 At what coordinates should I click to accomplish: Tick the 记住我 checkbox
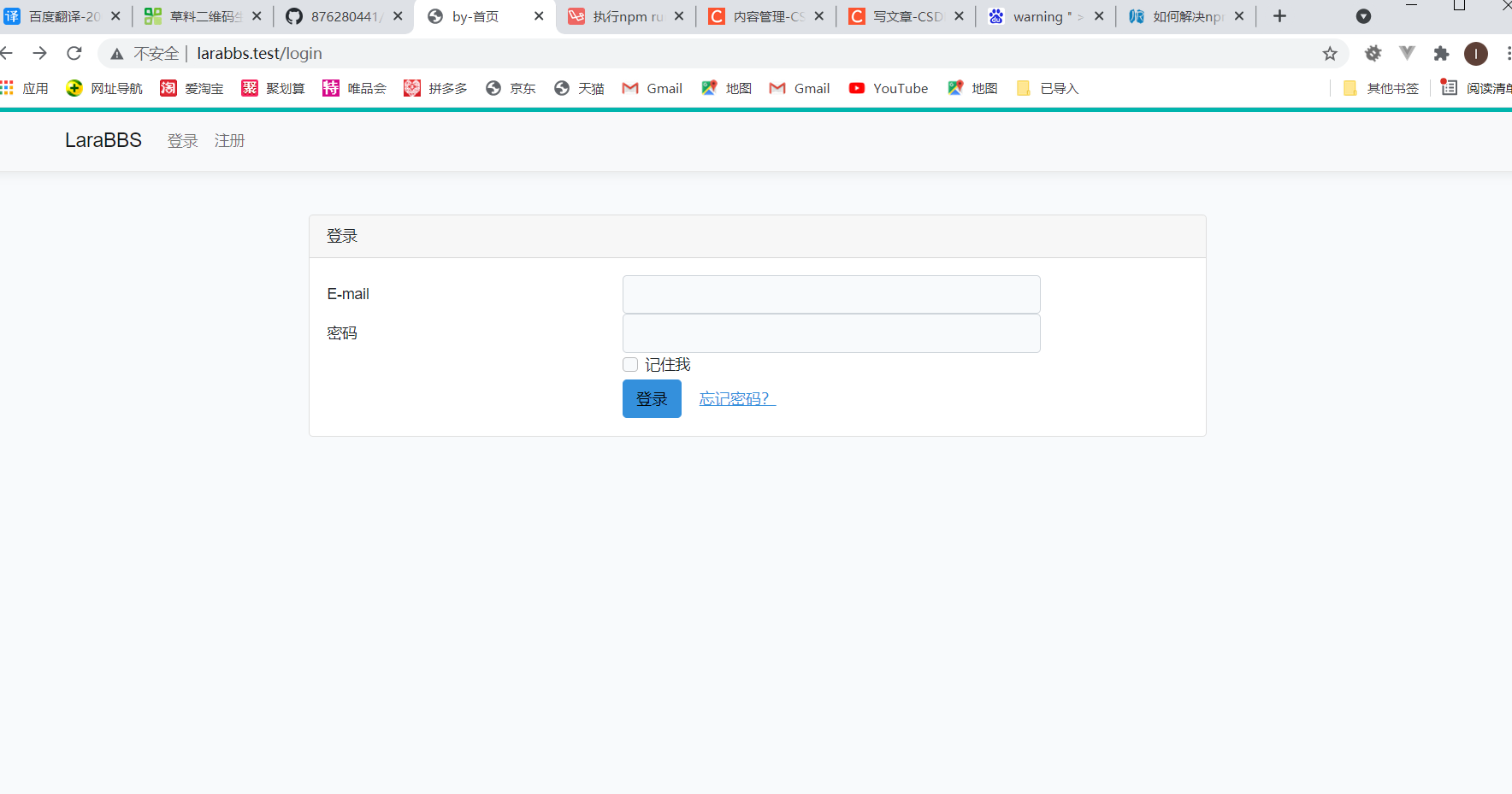tap(630, 365)
